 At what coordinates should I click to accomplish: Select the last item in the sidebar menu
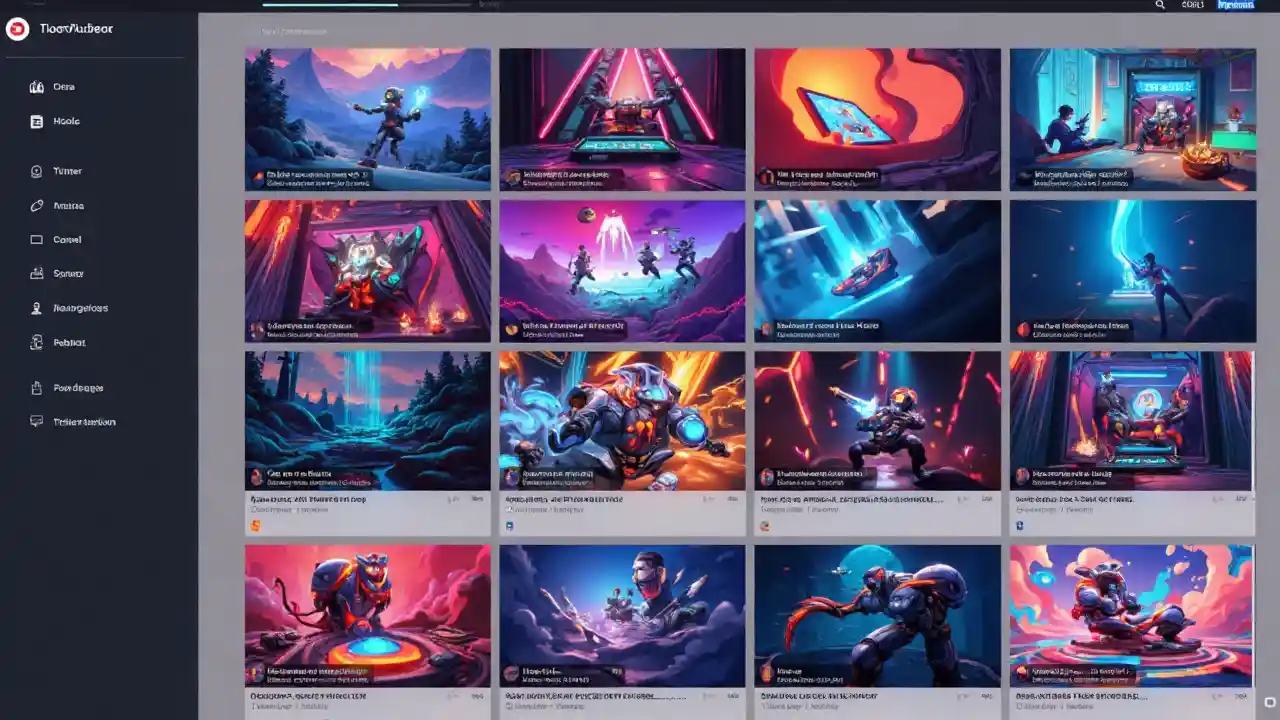pyautogui.click(x=84, y=422)
